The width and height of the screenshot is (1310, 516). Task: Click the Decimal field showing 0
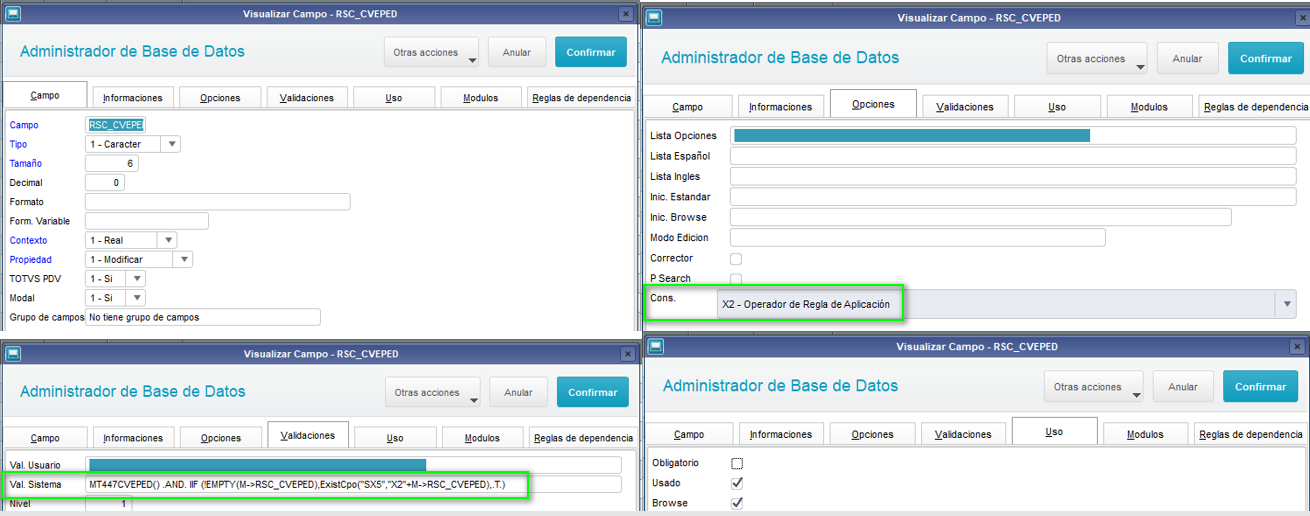[105, 182]
